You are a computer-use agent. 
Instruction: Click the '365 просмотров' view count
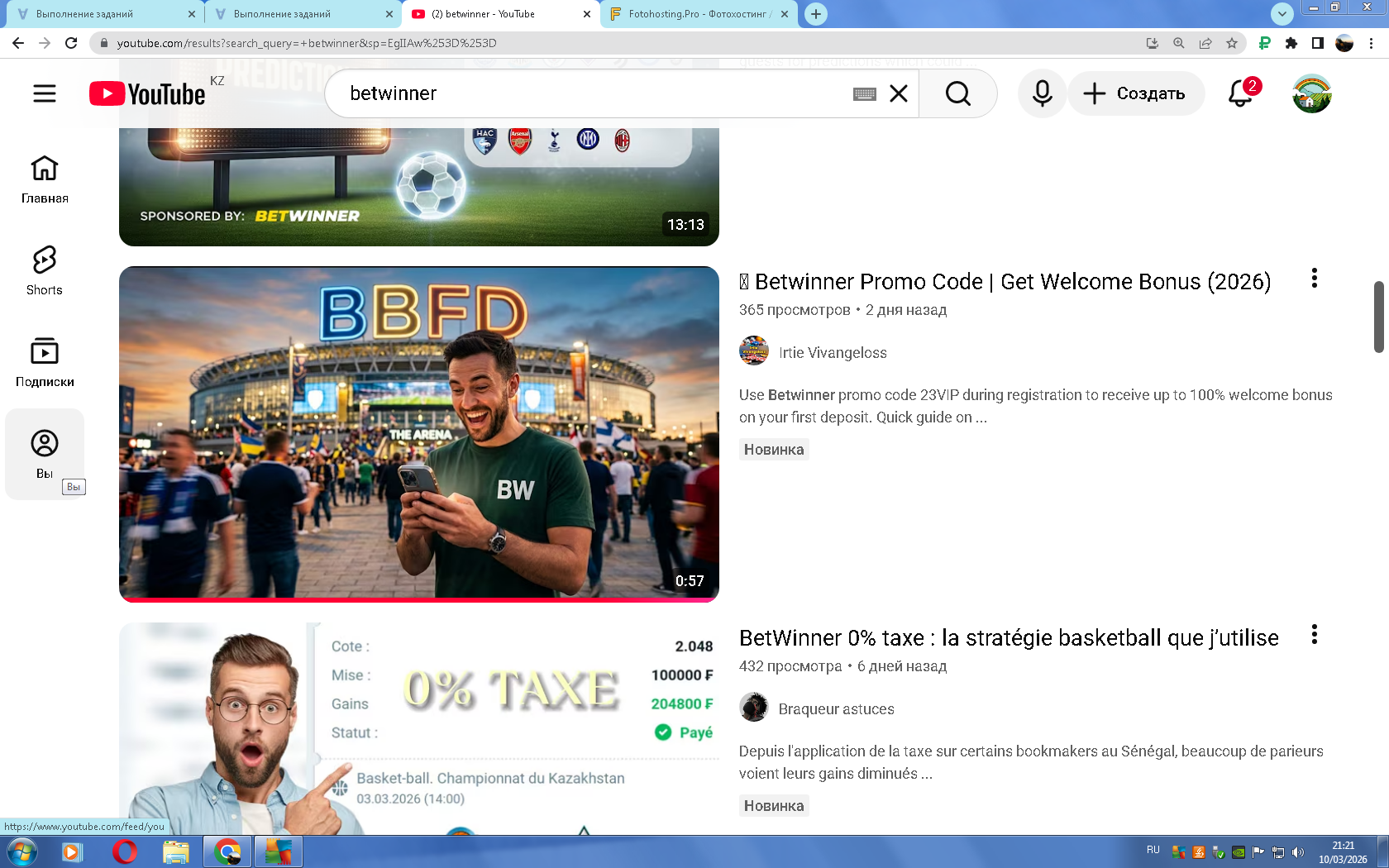pyautogui.click(x=795, y=310)
